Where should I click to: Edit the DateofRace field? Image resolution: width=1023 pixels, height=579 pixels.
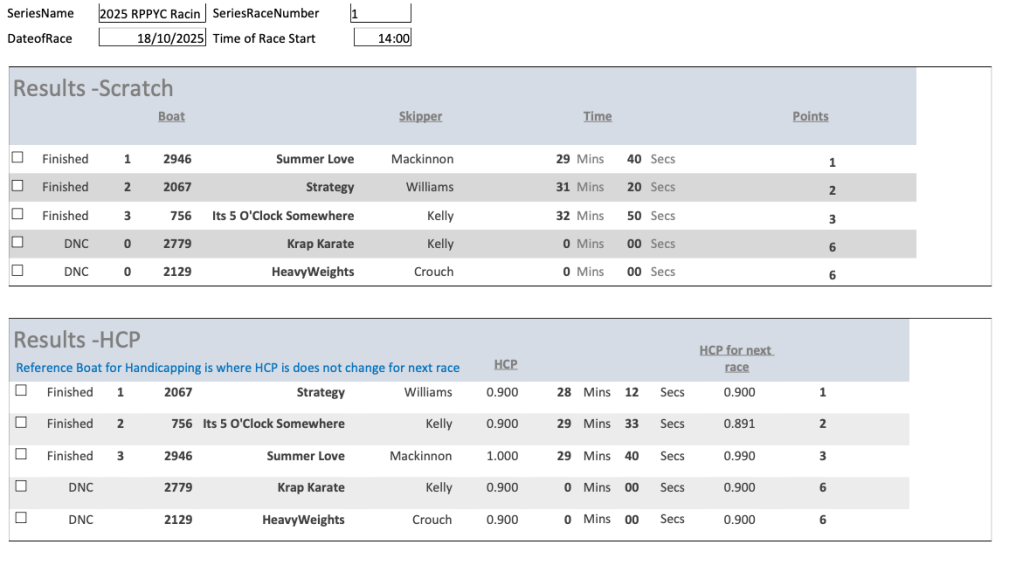(152, 38)
